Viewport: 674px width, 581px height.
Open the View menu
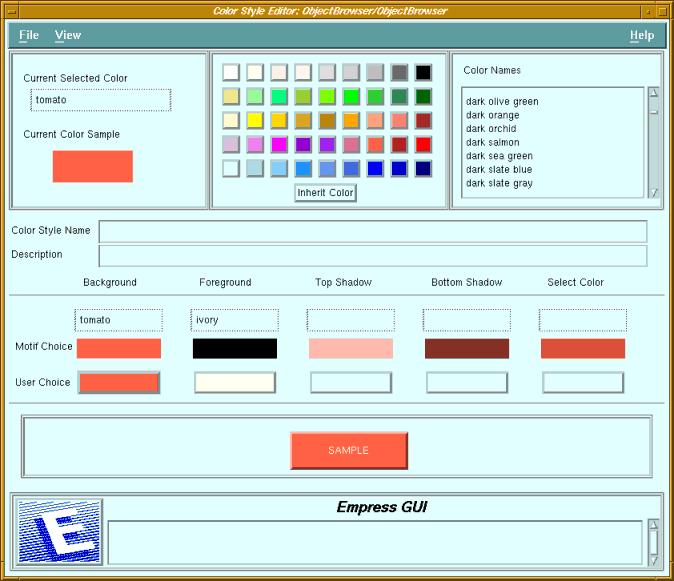pos(68,35)
